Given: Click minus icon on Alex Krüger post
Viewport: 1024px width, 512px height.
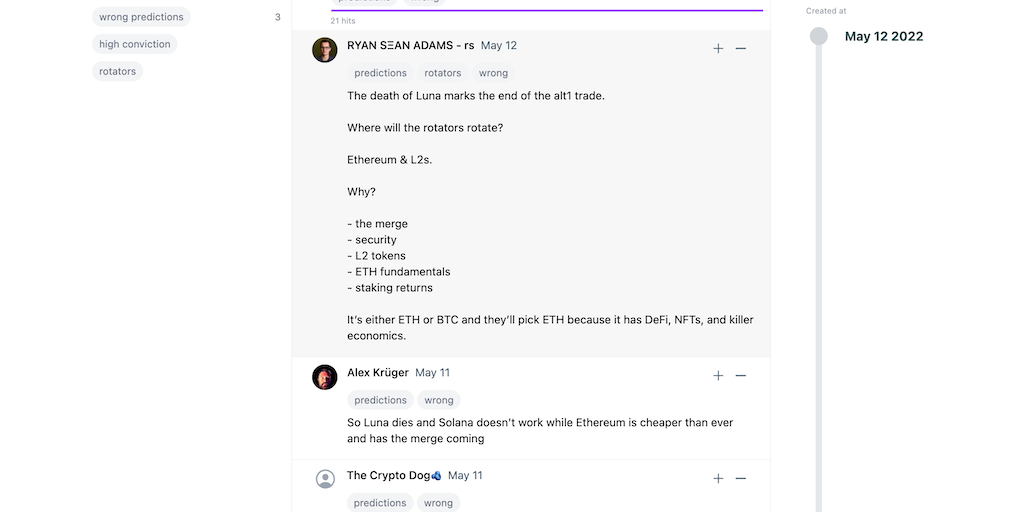Looking at the screenshot, I should click(741, 375).
